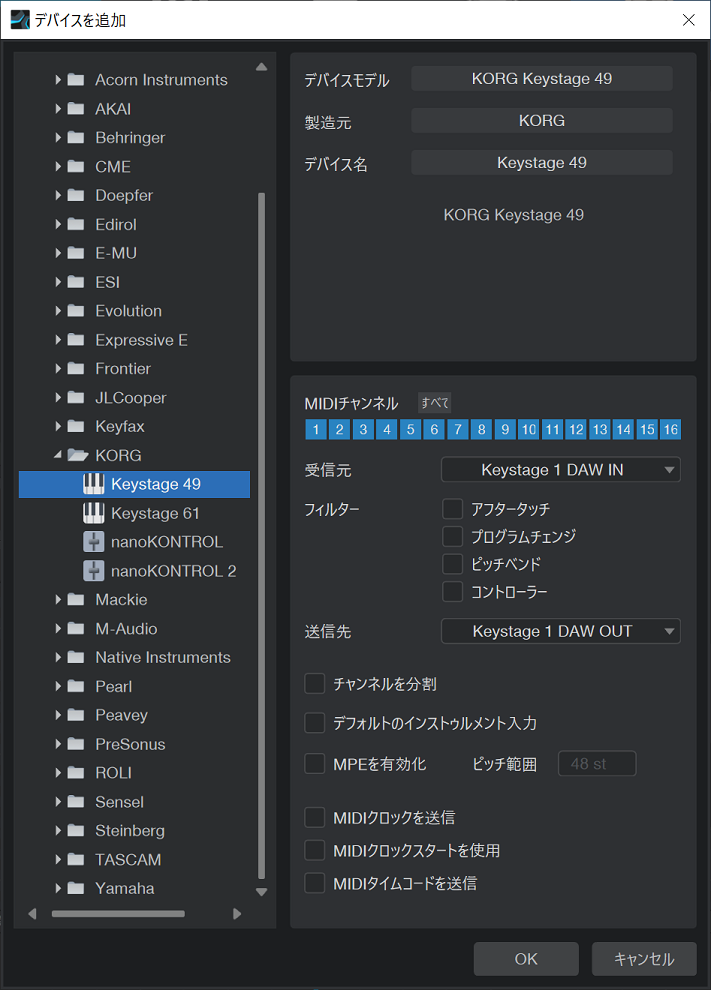
Task: Click the PreSonus folder icon
Action: click(76, 744)
